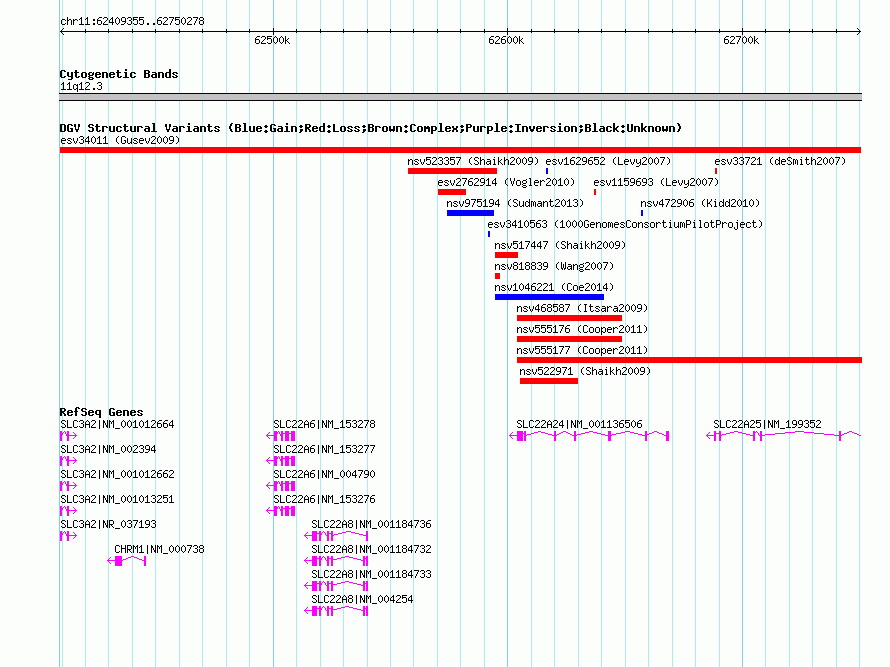Click the SLC22A6|NM_153278 text label
890x667 pixels.
coord(324,424)
